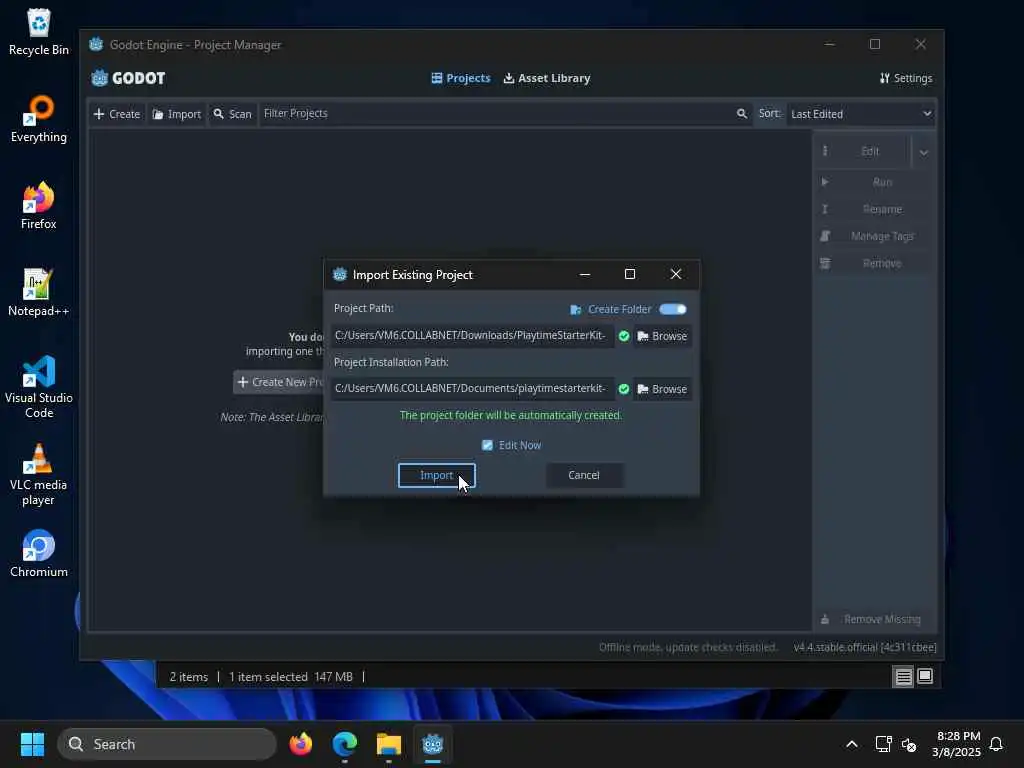
Task: Click the search magnifier icon in filter
Action: click(x=742, y=114)
